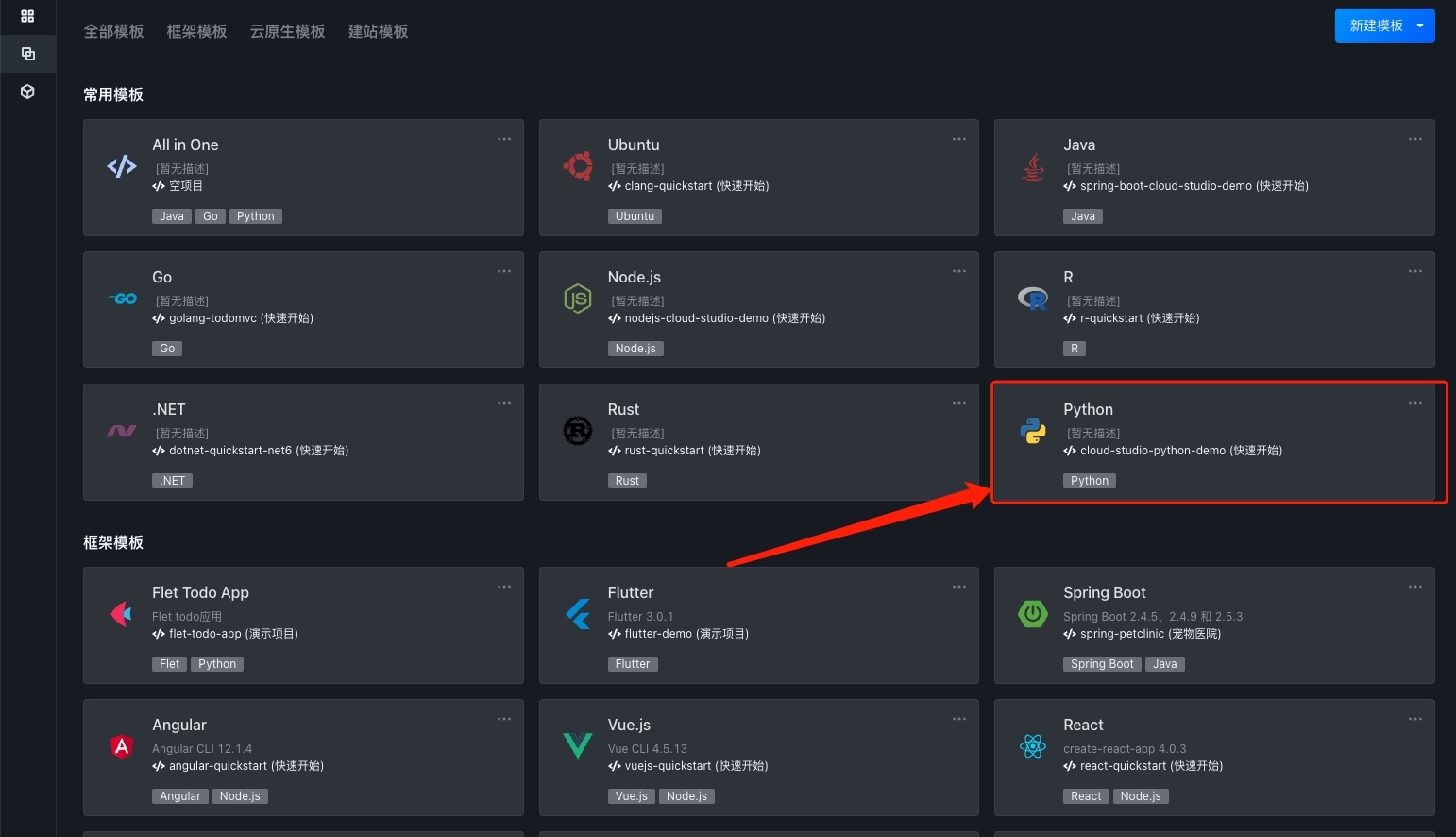Switch to the 全部模板 tab

(x=113, y=31)
